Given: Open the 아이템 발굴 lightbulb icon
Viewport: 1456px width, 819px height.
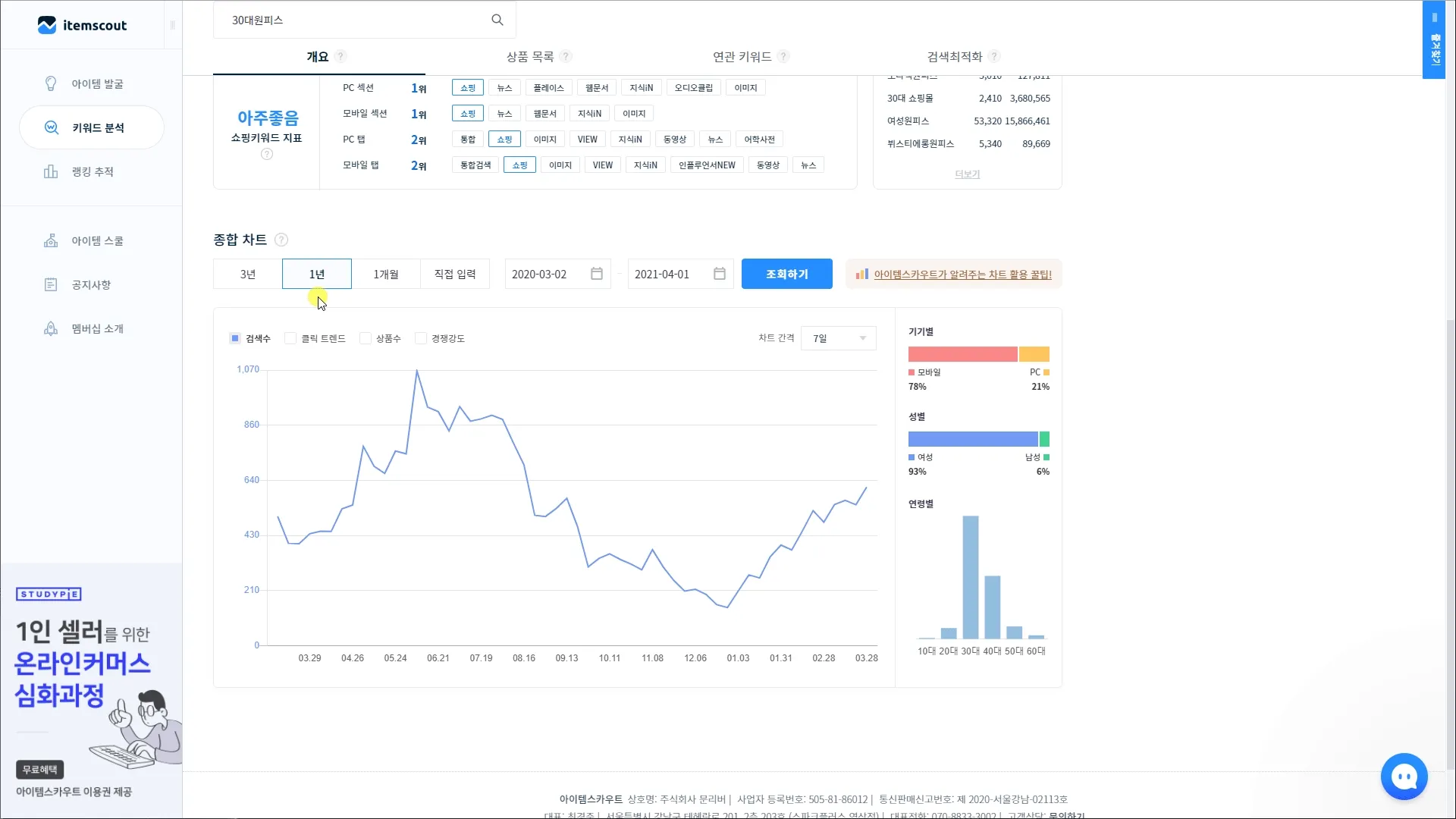Looking at the screenshot, I should point(51,83).
